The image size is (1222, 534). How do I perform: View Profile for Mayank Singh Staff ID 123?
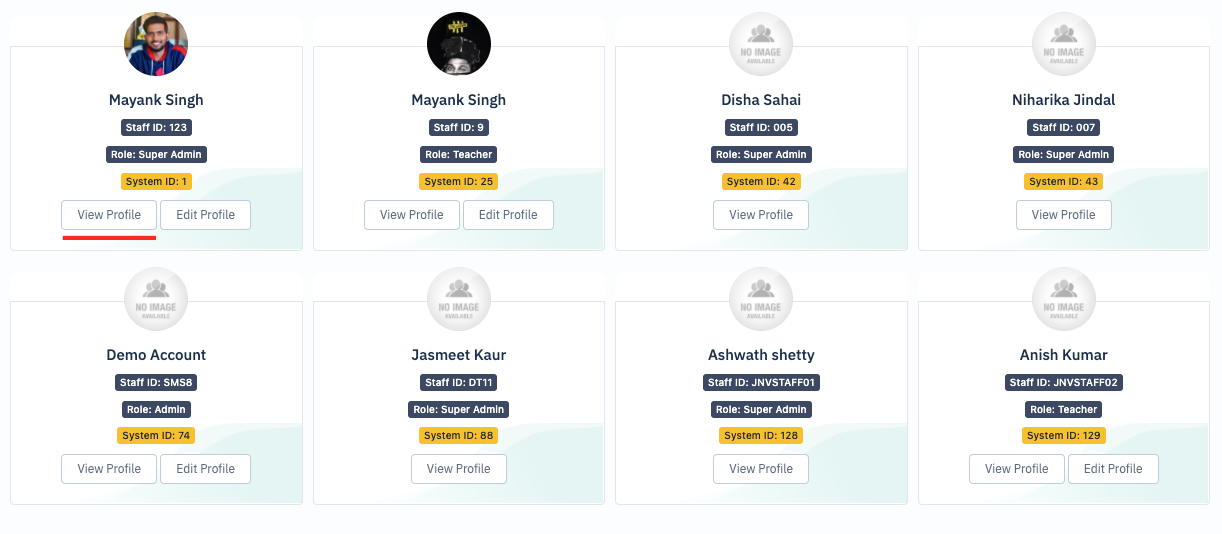click(109, 215)
